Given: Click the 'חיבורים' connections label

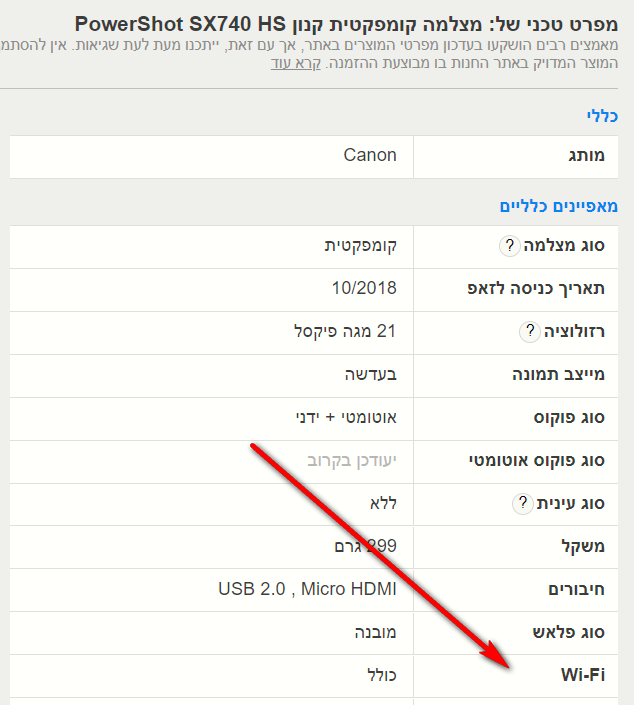Looking at the screenshot, I should [576, 589].
